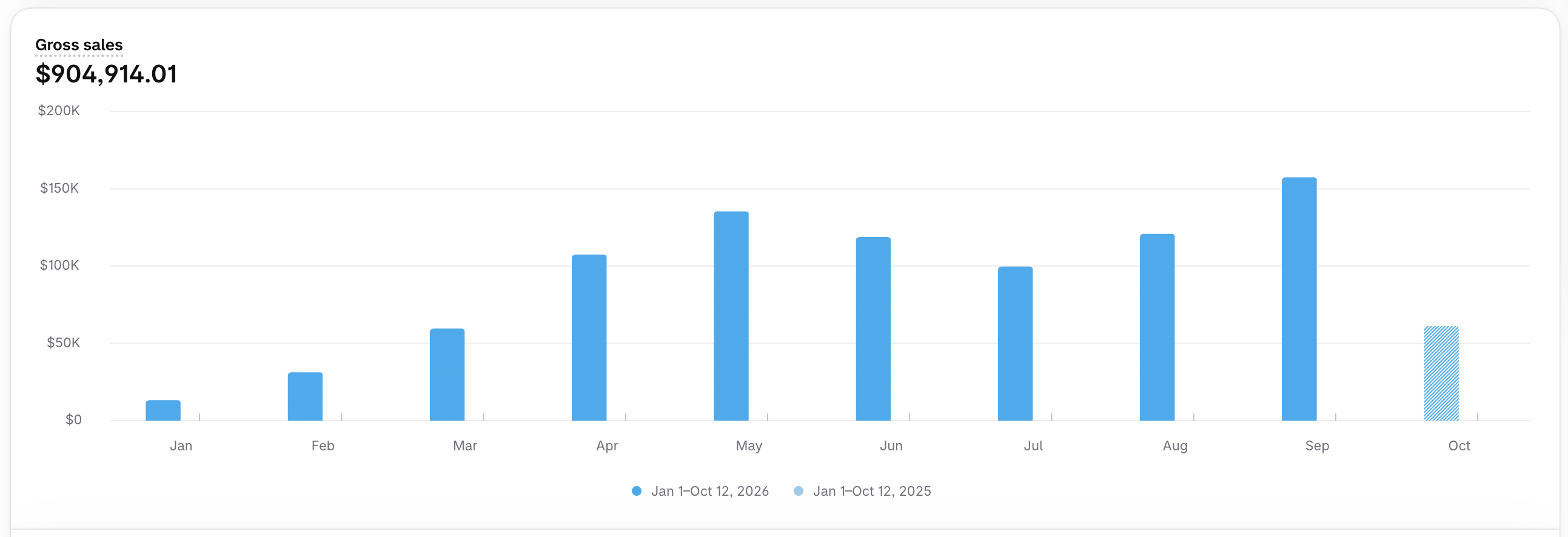This screenshot has height=537, width=1568.
Task: Click the Sep month label
Action: 1317,445
